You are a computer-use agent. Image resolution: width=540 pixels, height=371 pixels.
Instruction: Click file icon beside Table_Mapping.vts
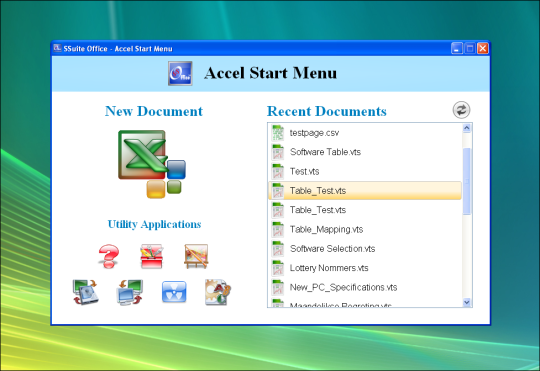coord(278,229)
